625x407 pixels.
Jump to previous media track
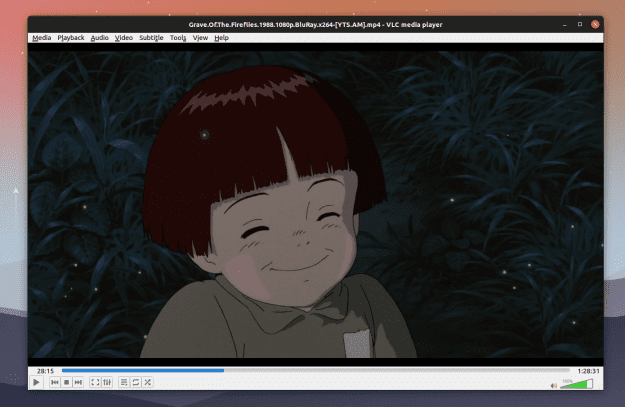pos(55,382)
